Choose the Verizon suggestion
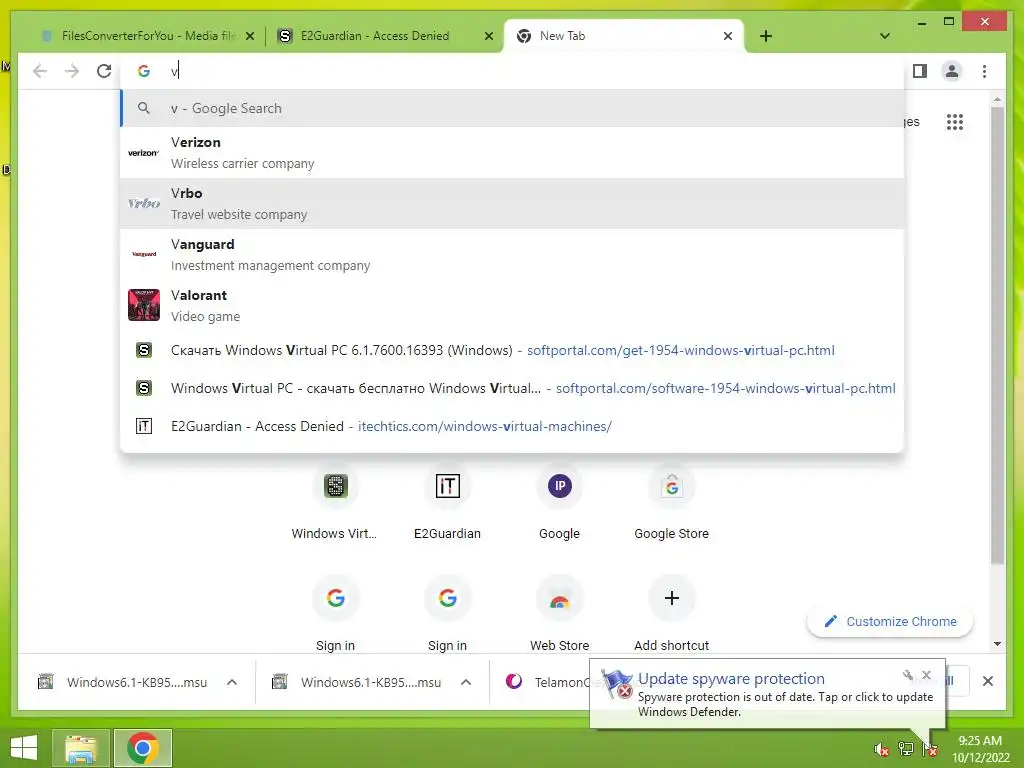1024x768 pixels. click(512, 153)
